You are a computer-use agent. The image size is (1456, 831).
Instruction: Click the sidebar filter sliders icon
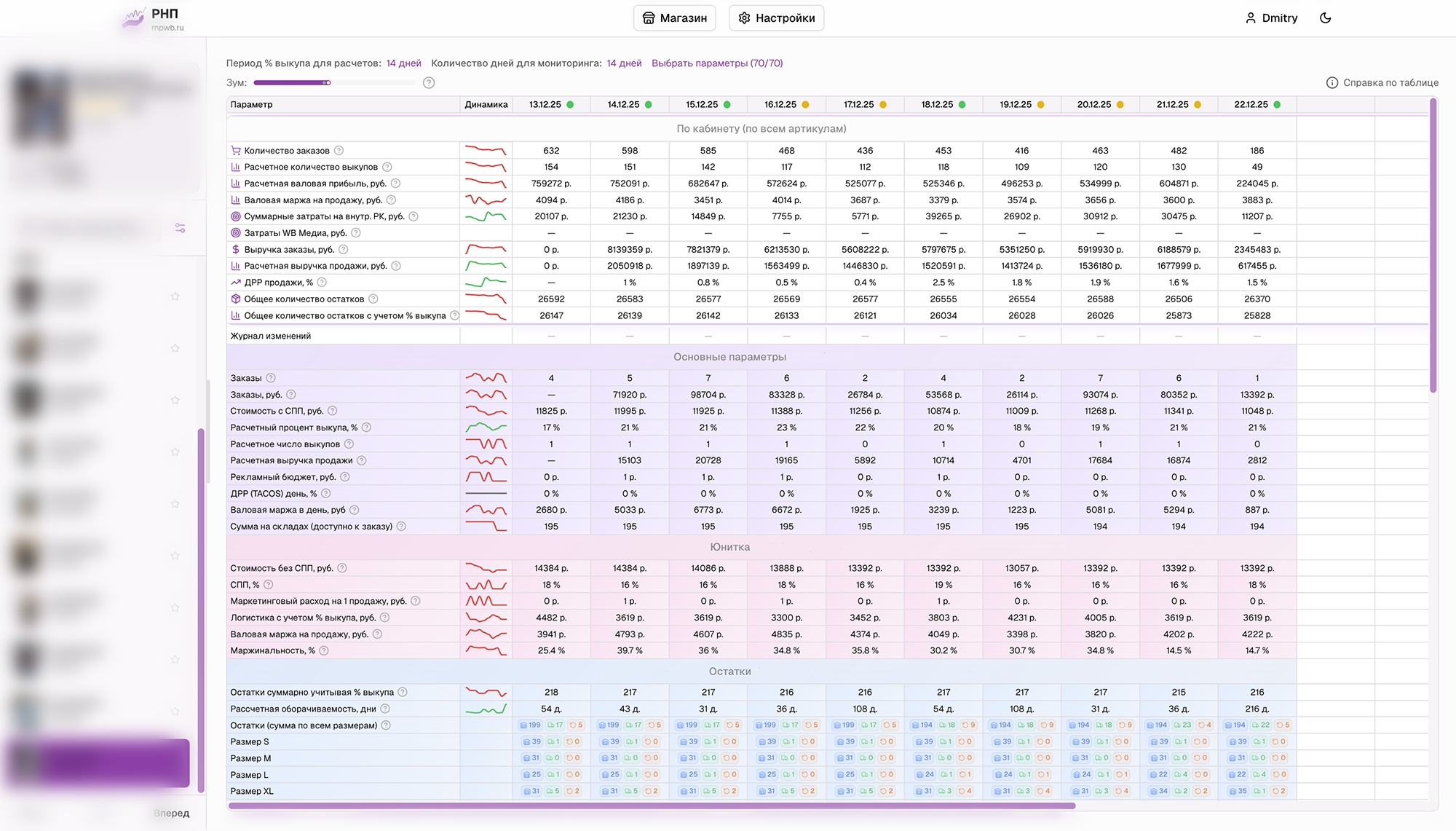coord(180,228)
